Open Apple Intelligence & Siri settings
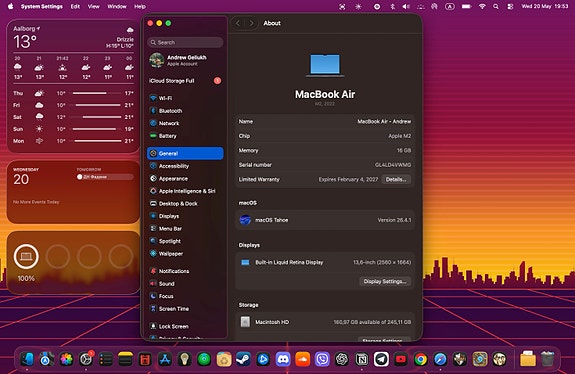Viewport: 575px width, 374px height. click(185, 191)
